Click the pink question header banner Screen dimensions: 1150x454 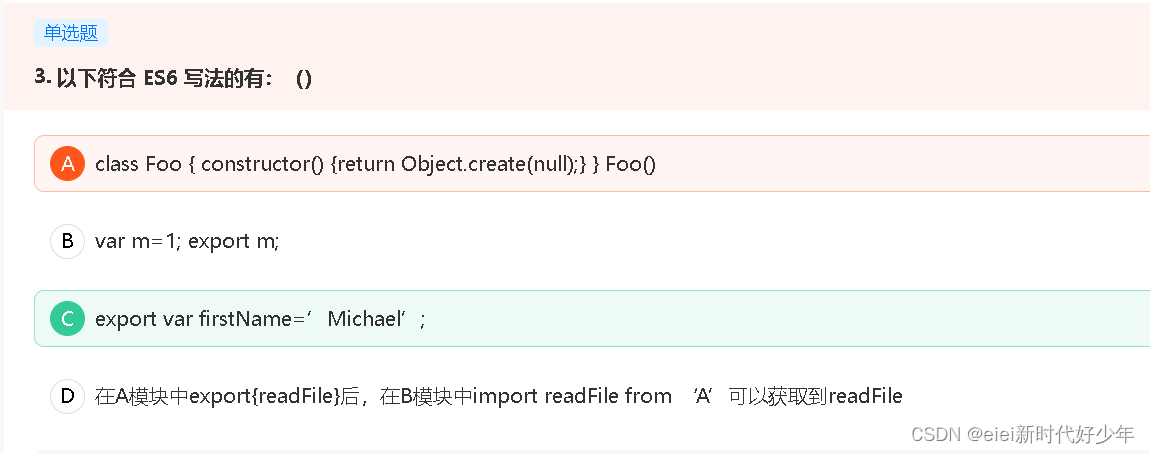pos(577,56)
